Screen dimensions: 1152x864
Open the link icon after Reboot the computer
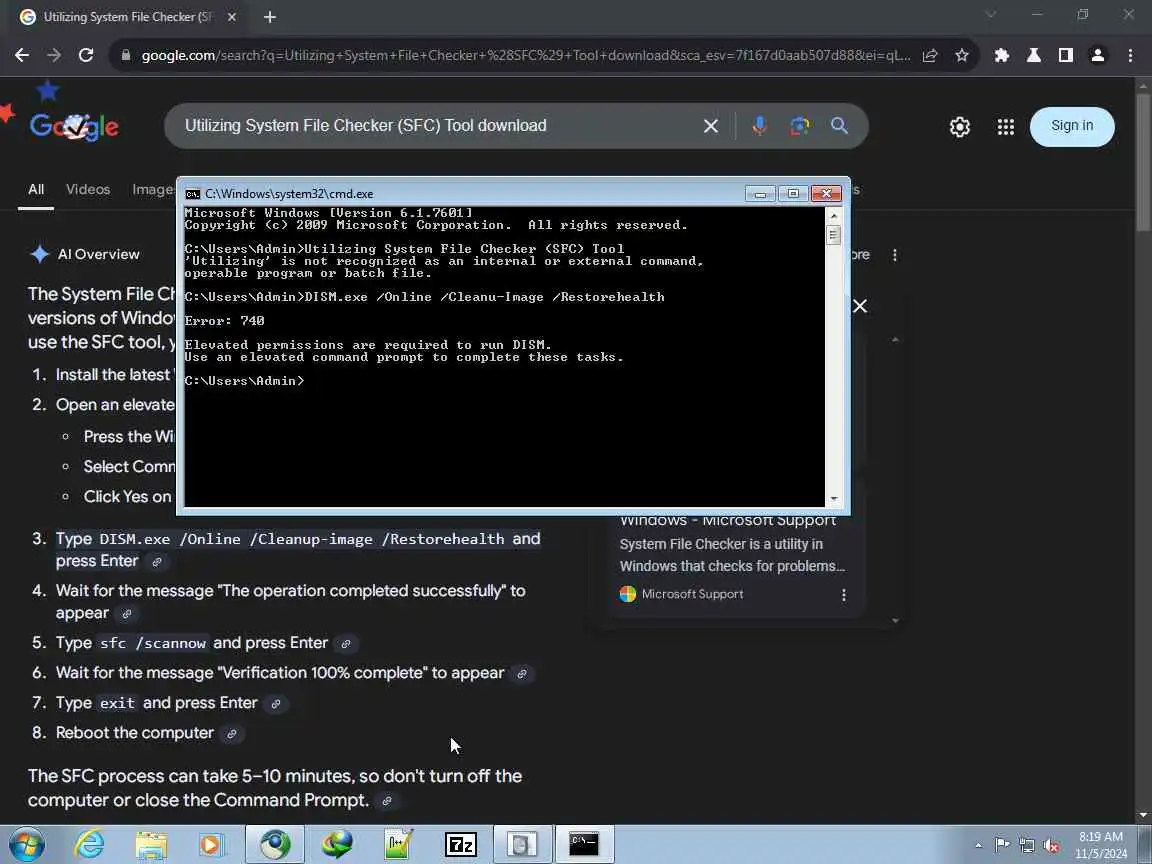point(231,734)
